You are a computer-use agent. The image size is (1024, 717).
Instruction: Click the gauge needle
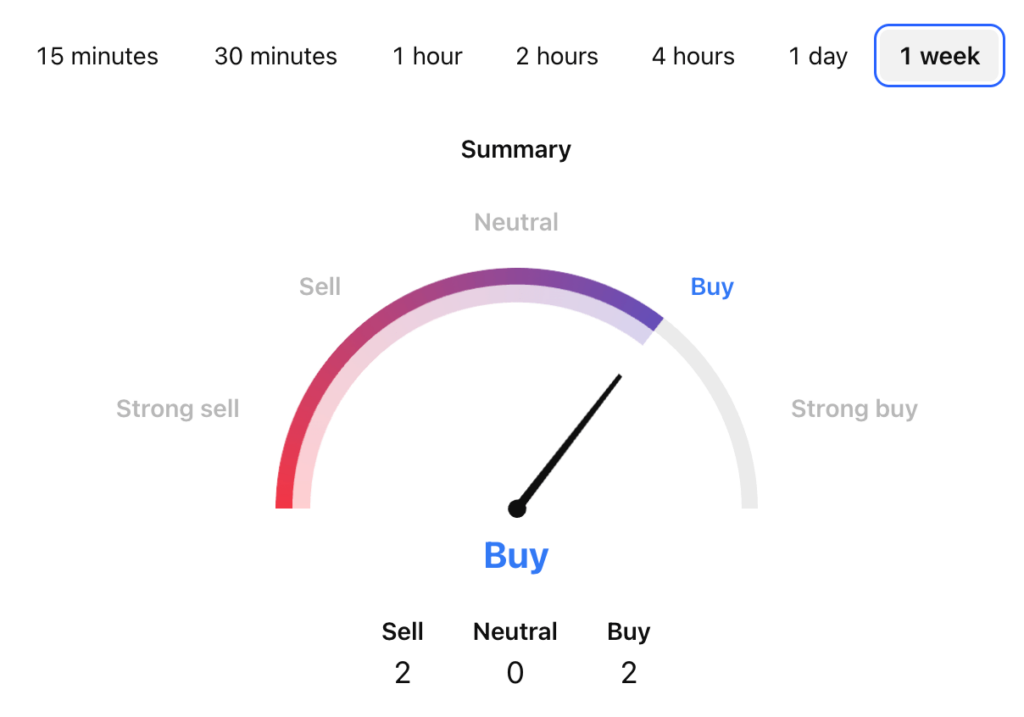(570, 440)
